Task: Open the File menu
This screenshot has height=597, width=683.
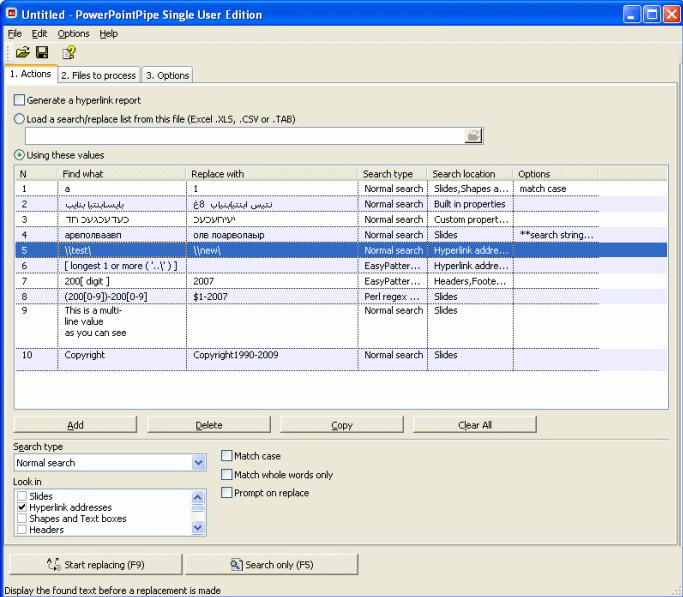Action: tap(14, 34)
